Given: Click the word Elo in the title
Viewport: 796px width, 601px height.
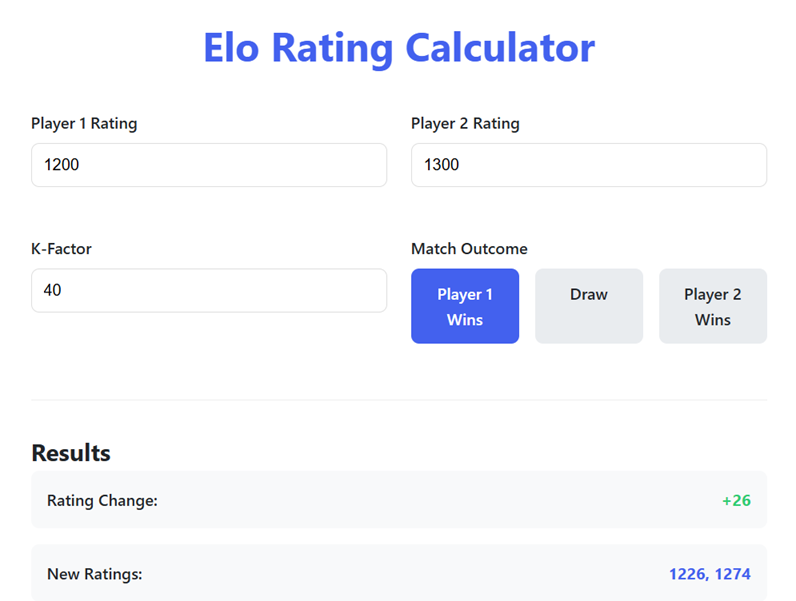Looking at the screenshot, I should coord(237,47).
